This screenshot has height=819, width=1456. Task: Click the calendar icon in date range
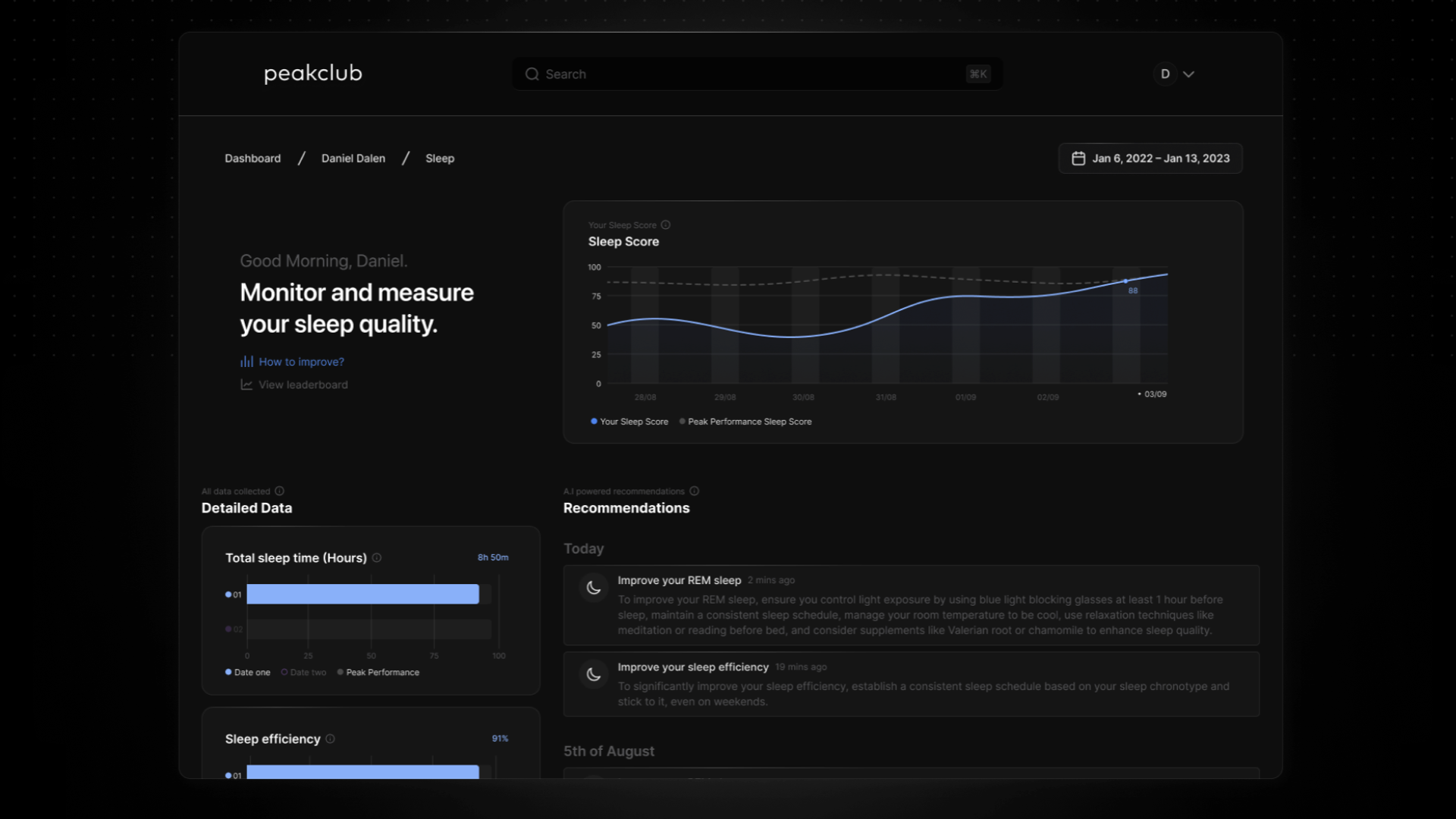tap(1078, 158)
